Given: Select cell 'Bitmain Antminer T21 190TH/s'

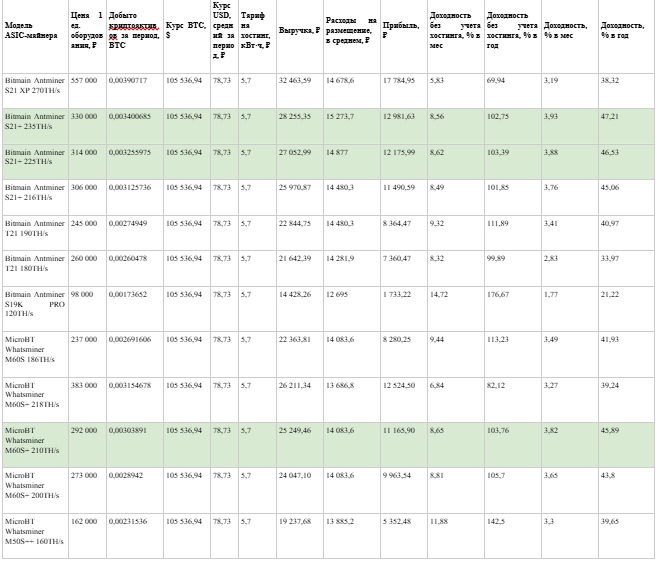Looking at the screenshot, I should 35,234.
